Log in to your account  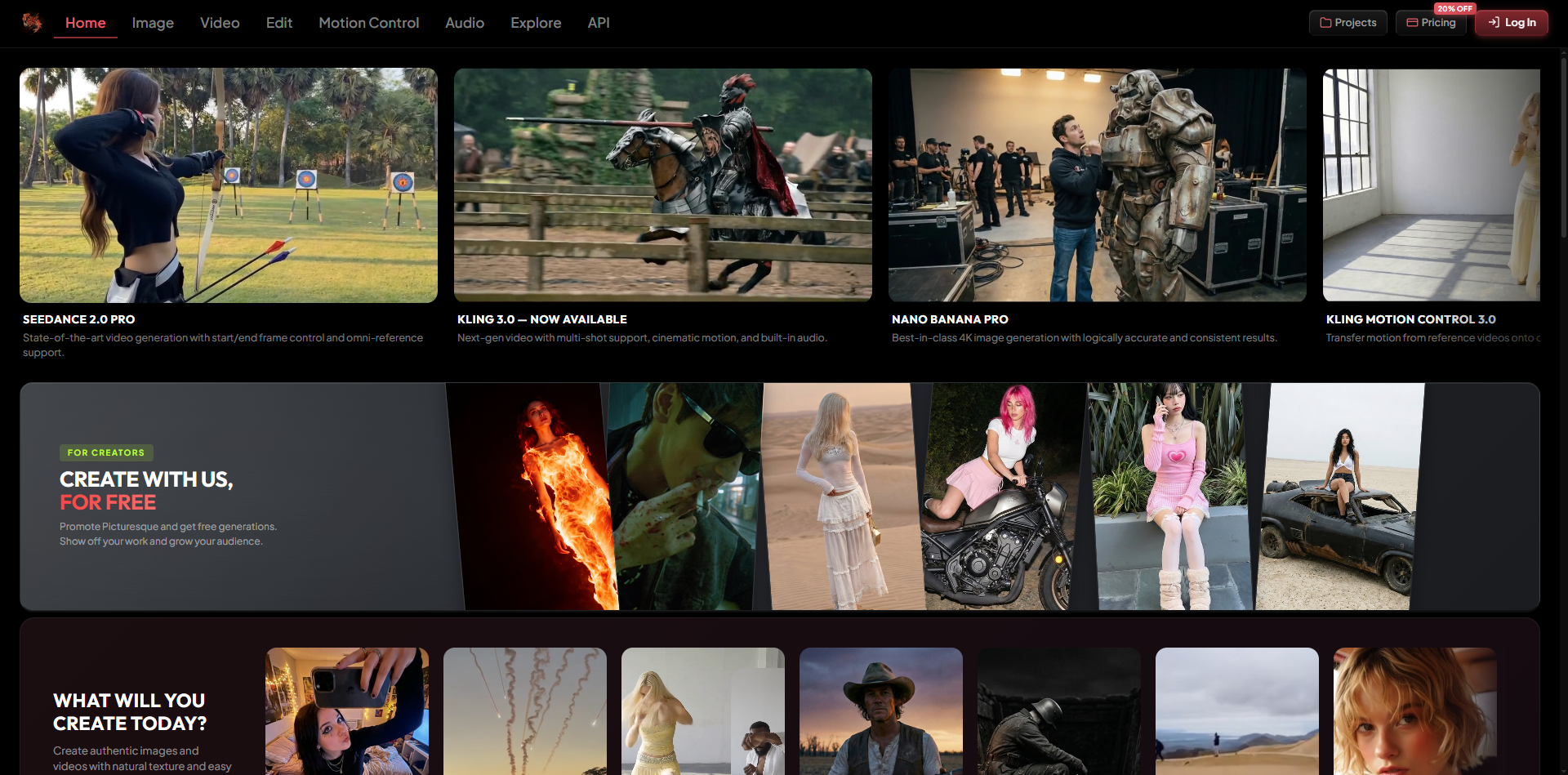(x=1511, y=23)
